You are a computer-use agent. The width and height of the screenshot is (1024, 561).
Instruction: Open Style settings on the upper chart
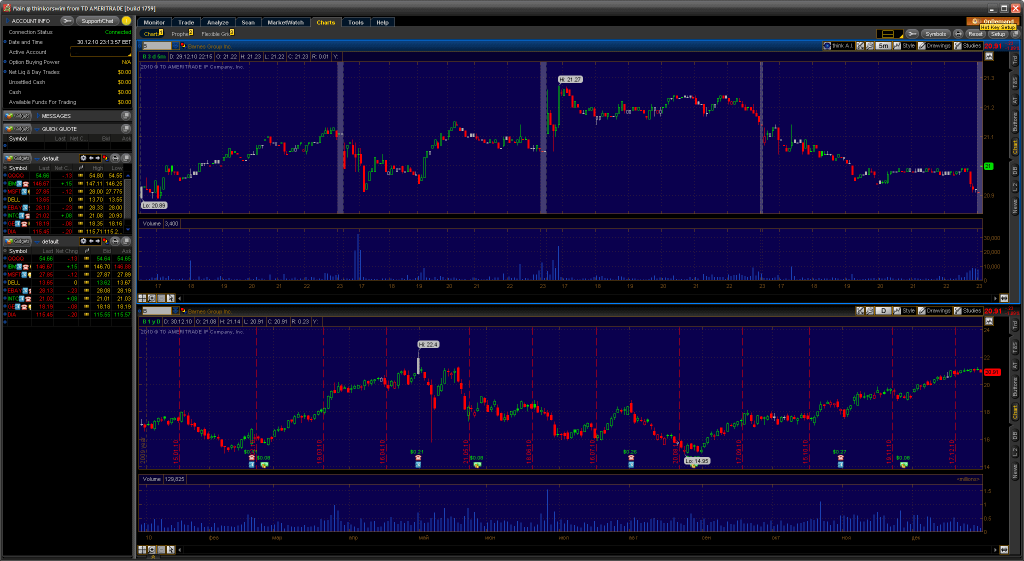click(x=906, y=46)
